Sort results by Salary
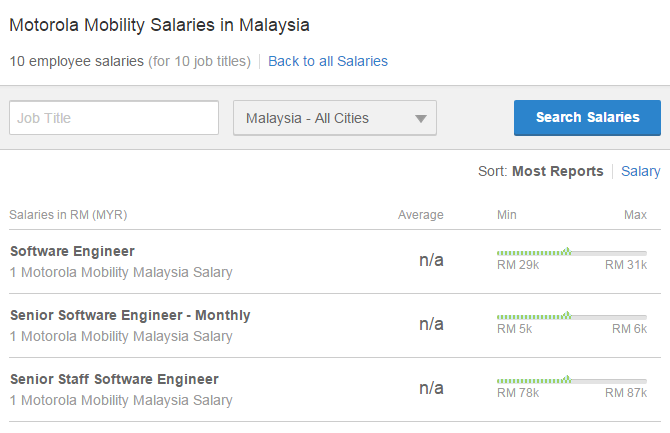Viewport: 670px width, 433px height. pos(640,171)
